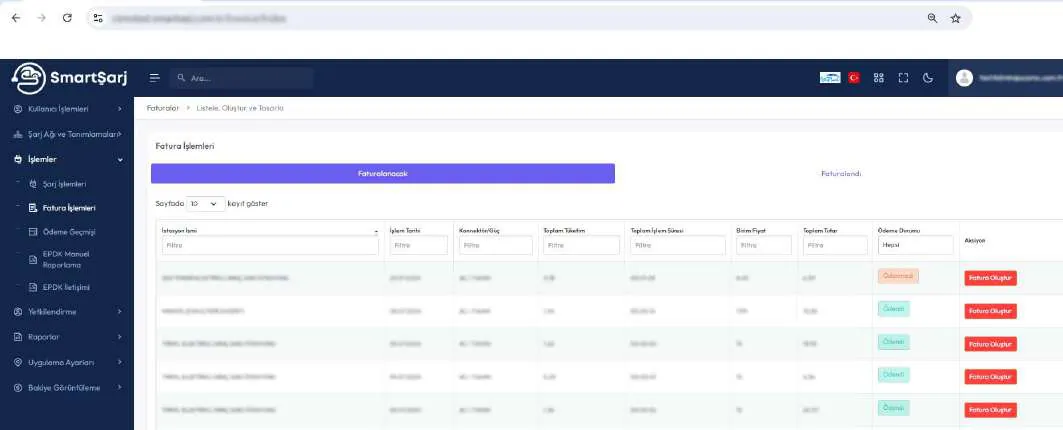The image size is (1063, 430).
Task: Reload the page in browser
Action: pos(67,18)
